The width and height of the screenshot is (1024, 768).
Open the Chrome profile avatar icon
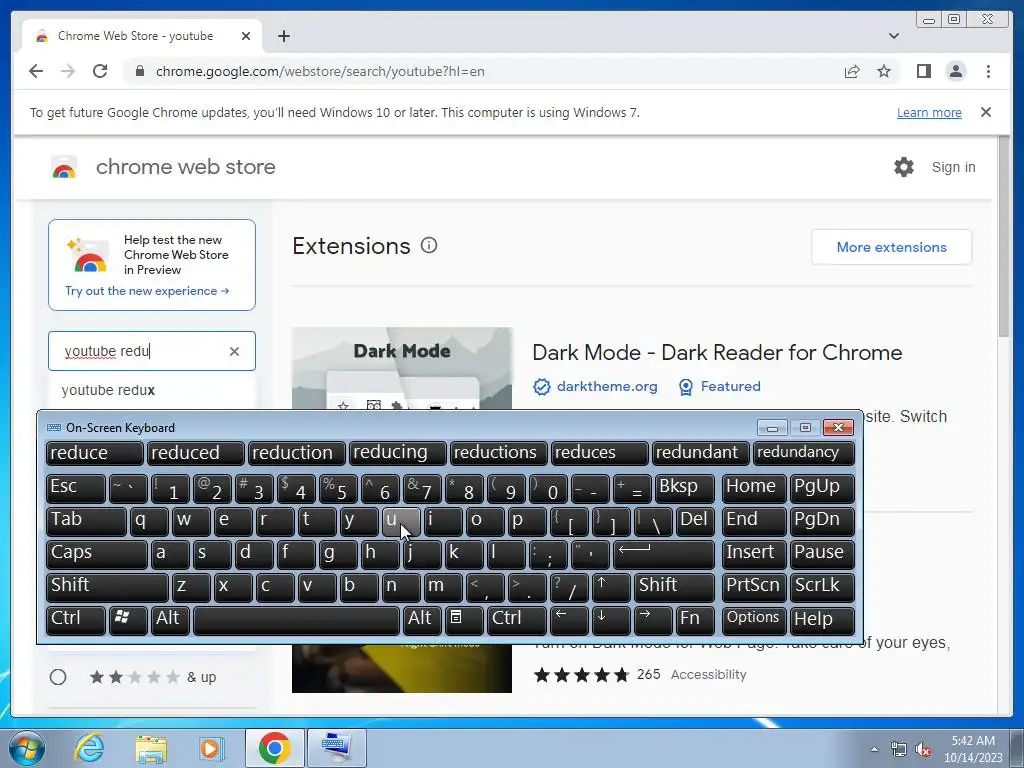coord(955,71)
